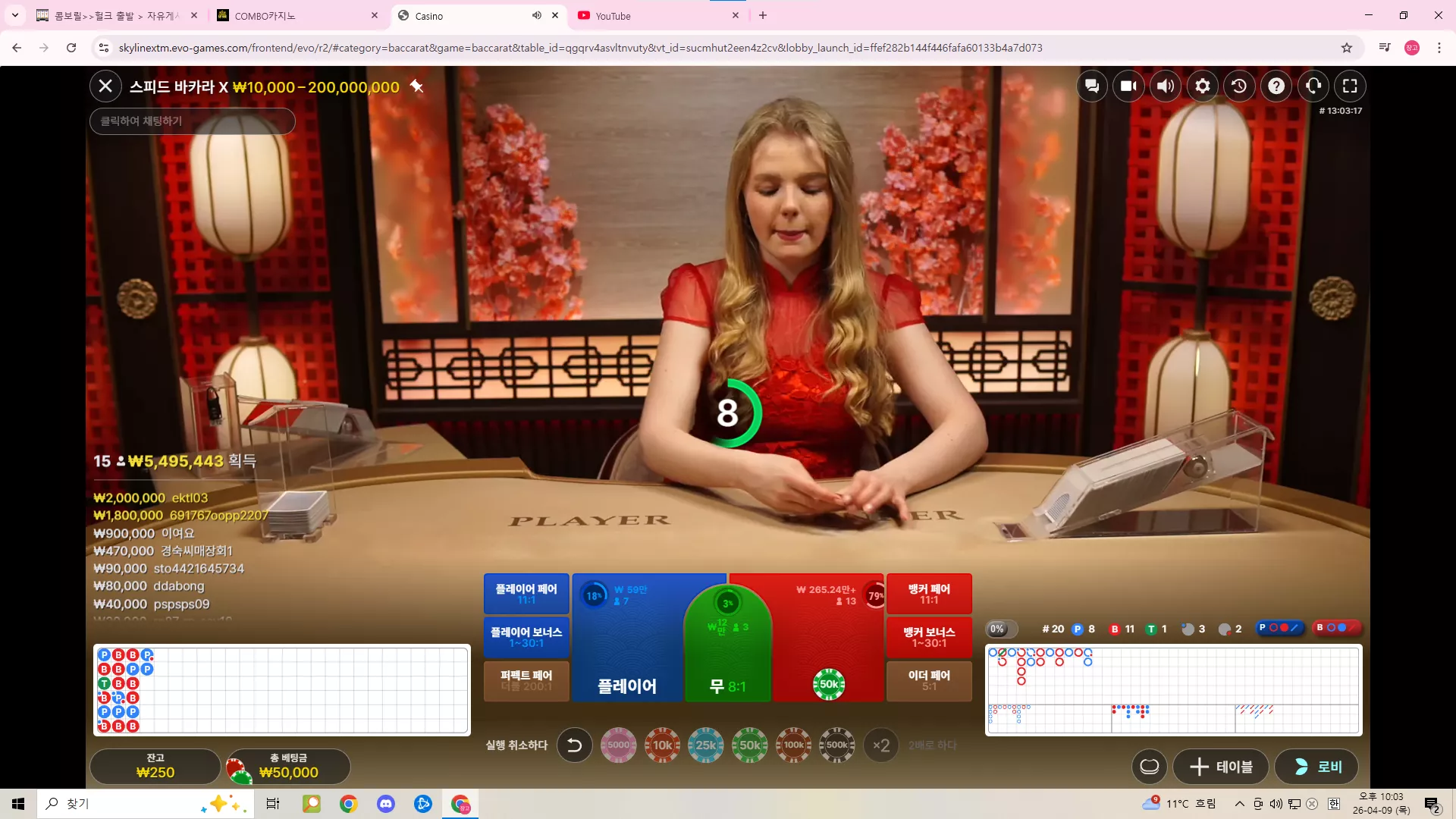
Task: Toggle the 한 Korean IME indicator
Action: tap(1334, 804)
